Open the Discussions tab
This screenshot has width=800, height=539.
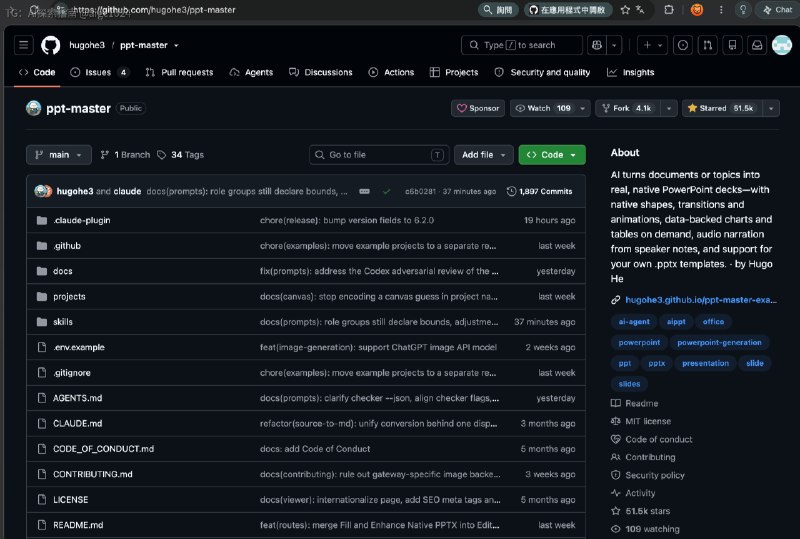[321, 72]
